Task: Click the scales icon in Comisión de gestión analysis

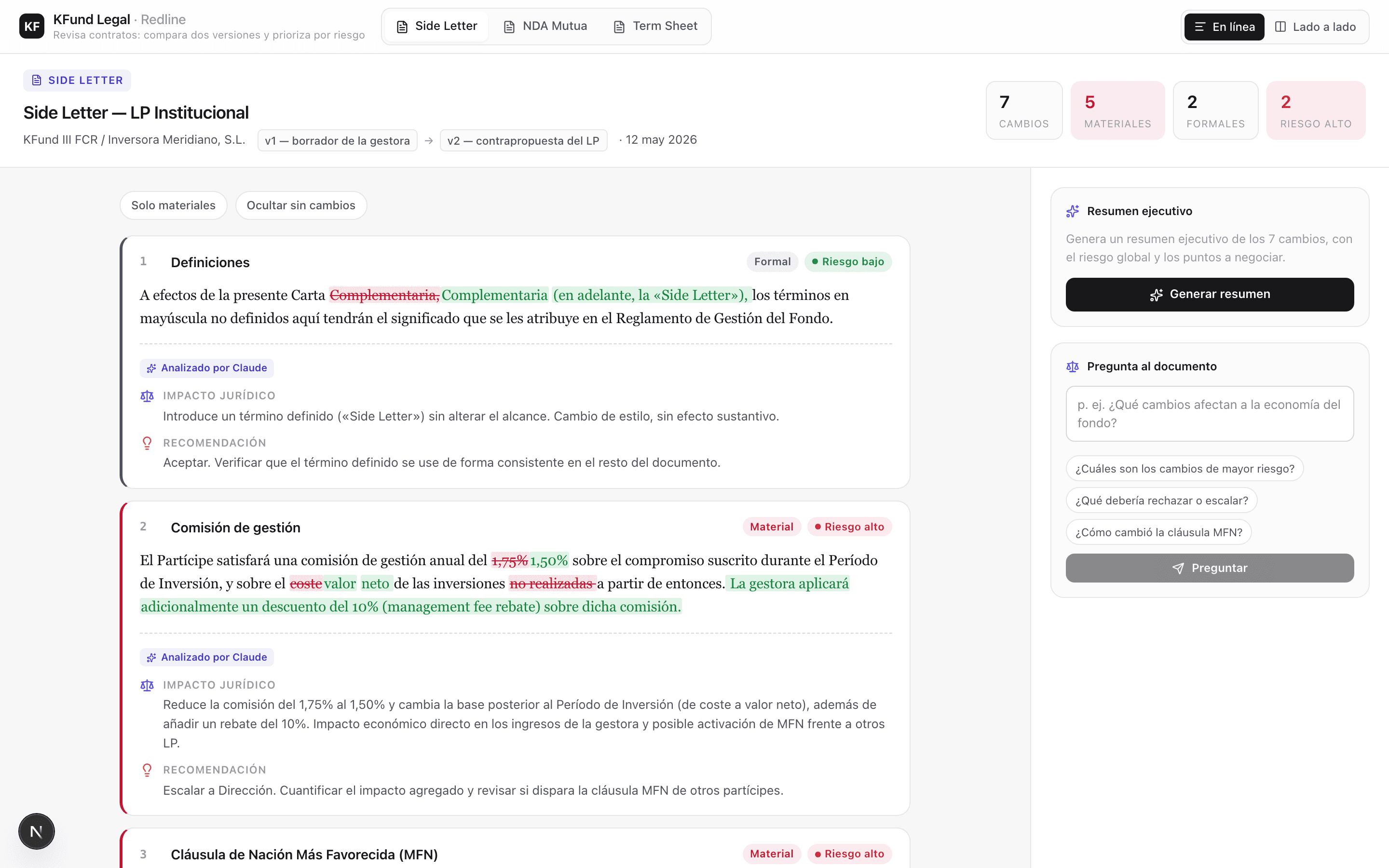Action: [147, 685]
